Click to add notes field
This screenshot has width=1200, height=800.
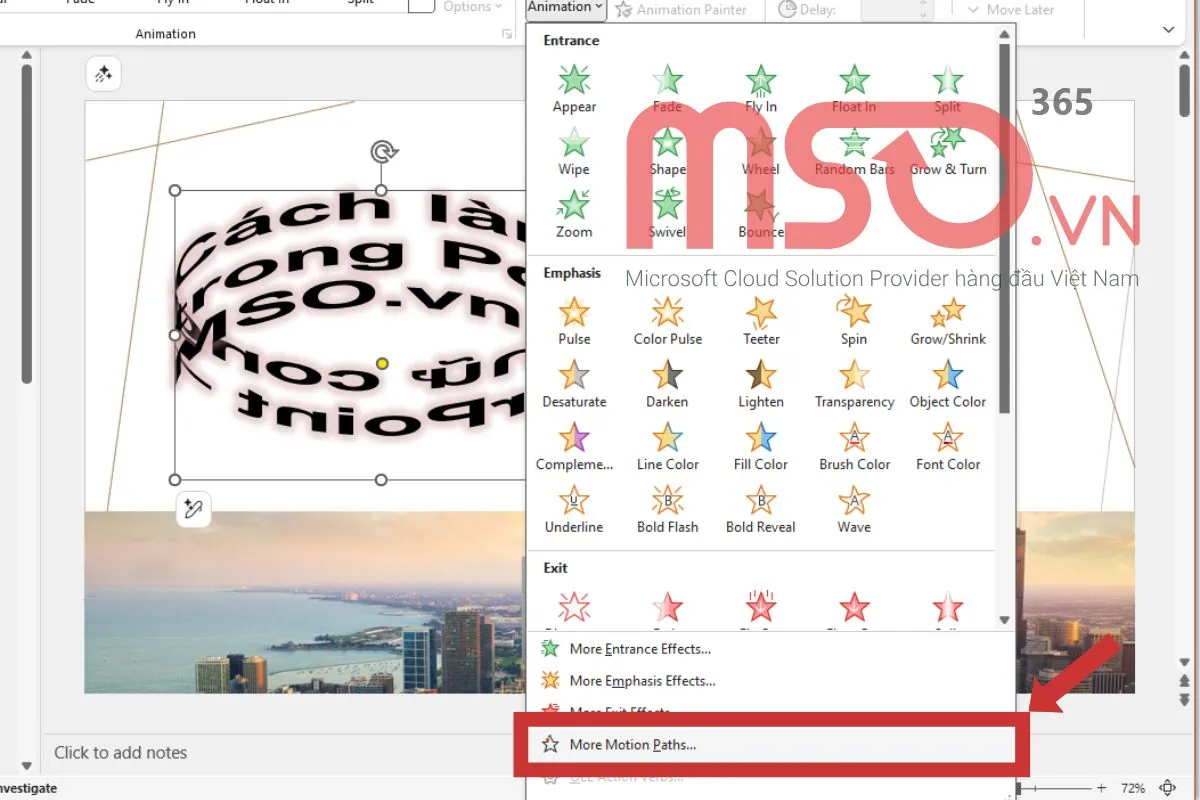click(121, 753)
